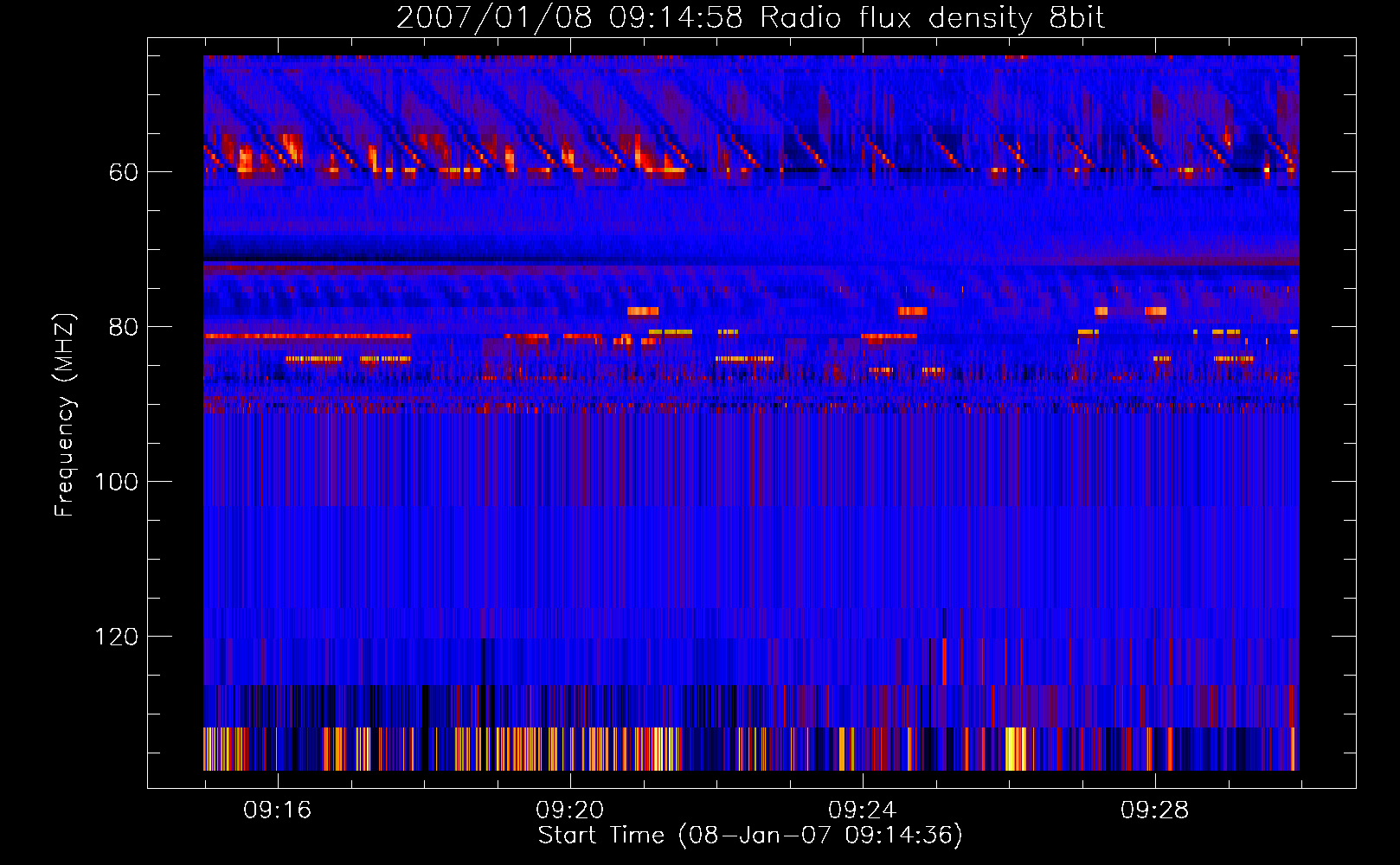Click the '60' frequency tick label
The height and width of the screenshot is (865, 1400).
[x=123, y=172]
